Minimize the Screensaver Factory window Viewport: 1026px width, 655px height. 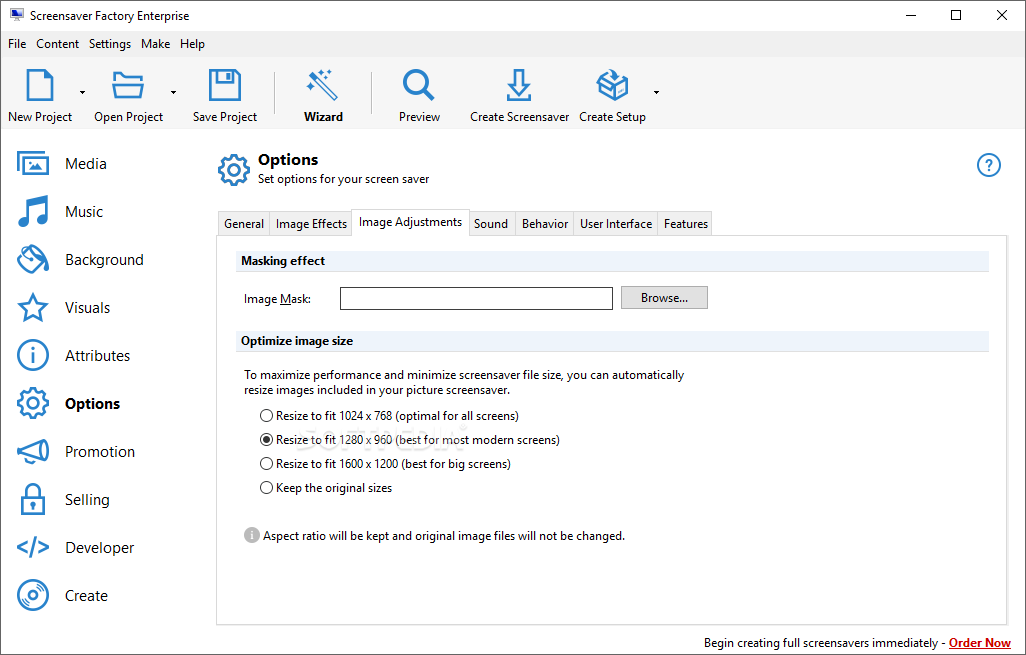click(x=911, y=15)
